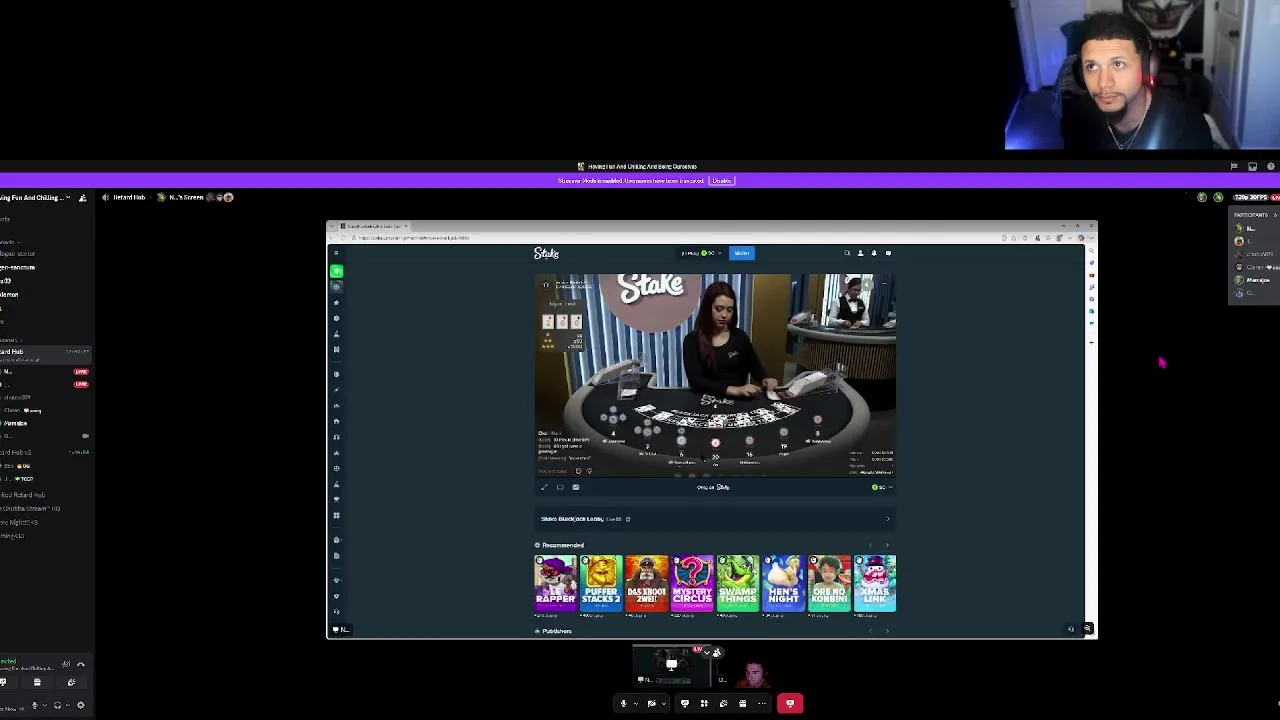1280x720 pixels.
Task: Go to next Recommended games page arrow
Action: [x=887, y=545]
